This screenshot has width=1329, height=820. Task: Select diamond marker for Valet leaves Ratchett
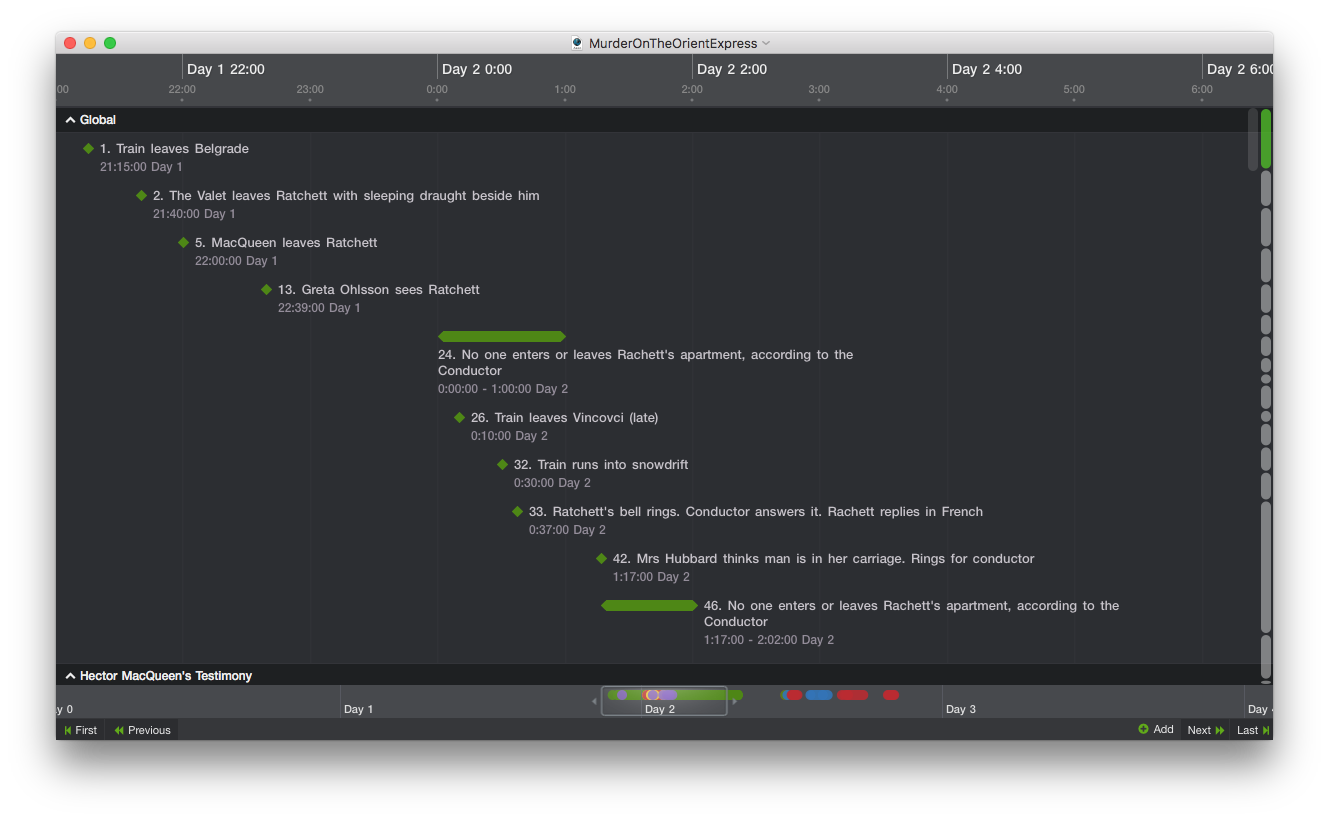click(141, 195)
